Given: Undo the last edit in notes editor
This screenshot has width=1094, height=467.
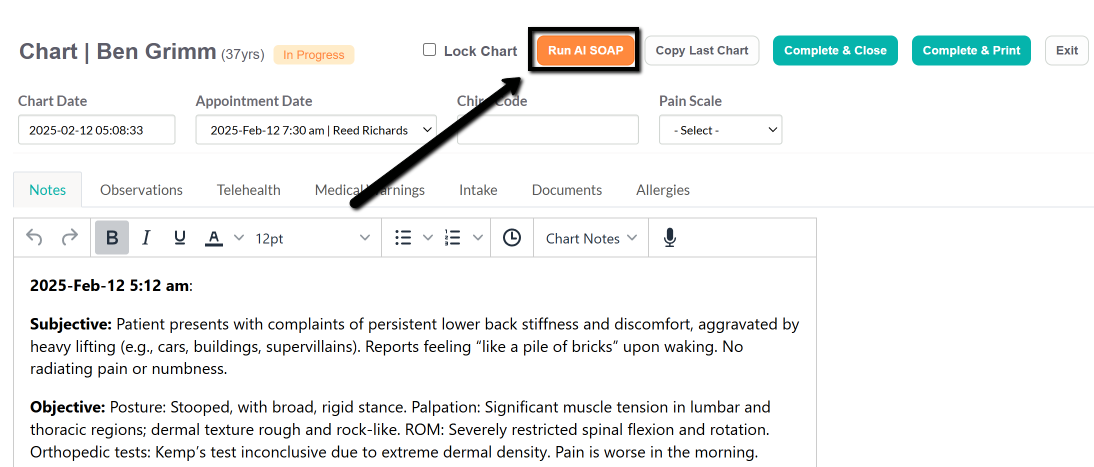Looking at the screenshot, I should pyautogui.click(x=34, y=238).
